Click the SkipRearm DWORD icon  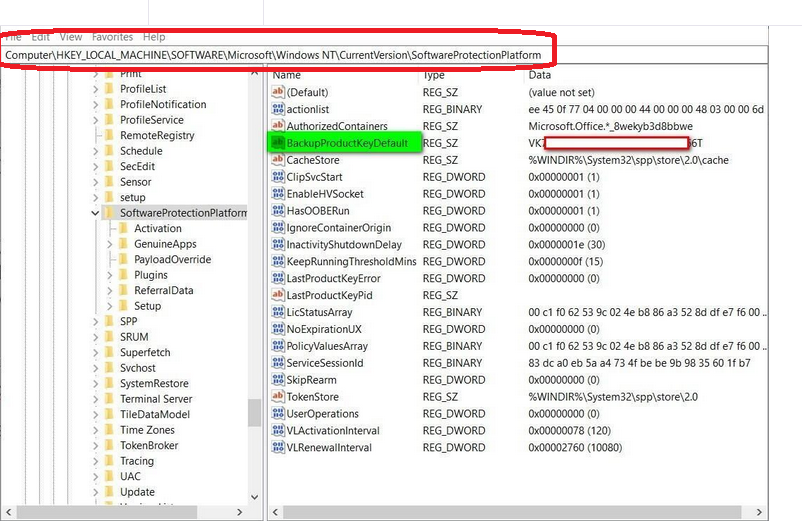click(x=278, y=379)
